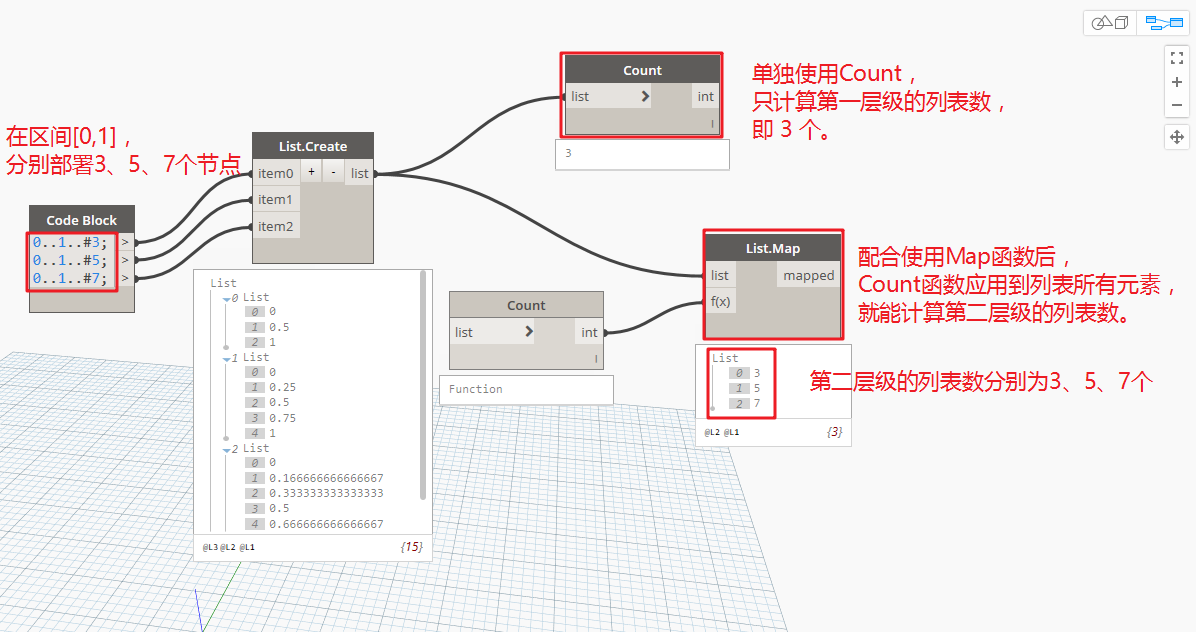Viewport: 1196px width, 632px height.
Task: Select value 0.75 in list preview
Action: click(282, 418)
